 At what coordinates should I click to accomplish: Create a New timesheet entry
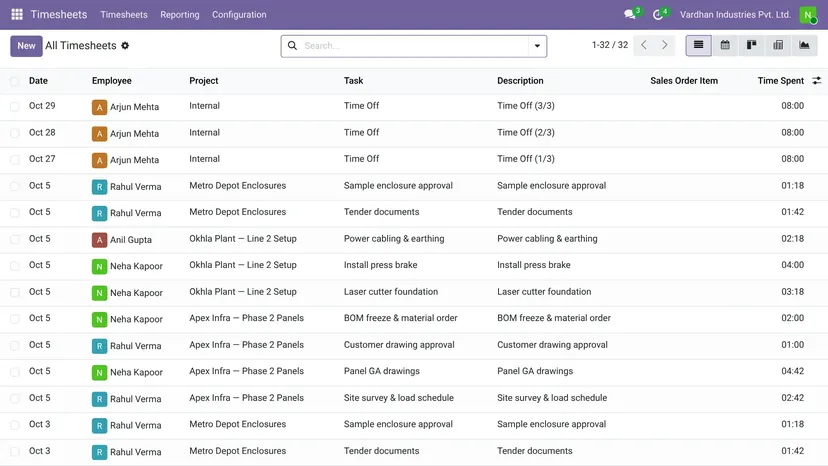[26, 45]
